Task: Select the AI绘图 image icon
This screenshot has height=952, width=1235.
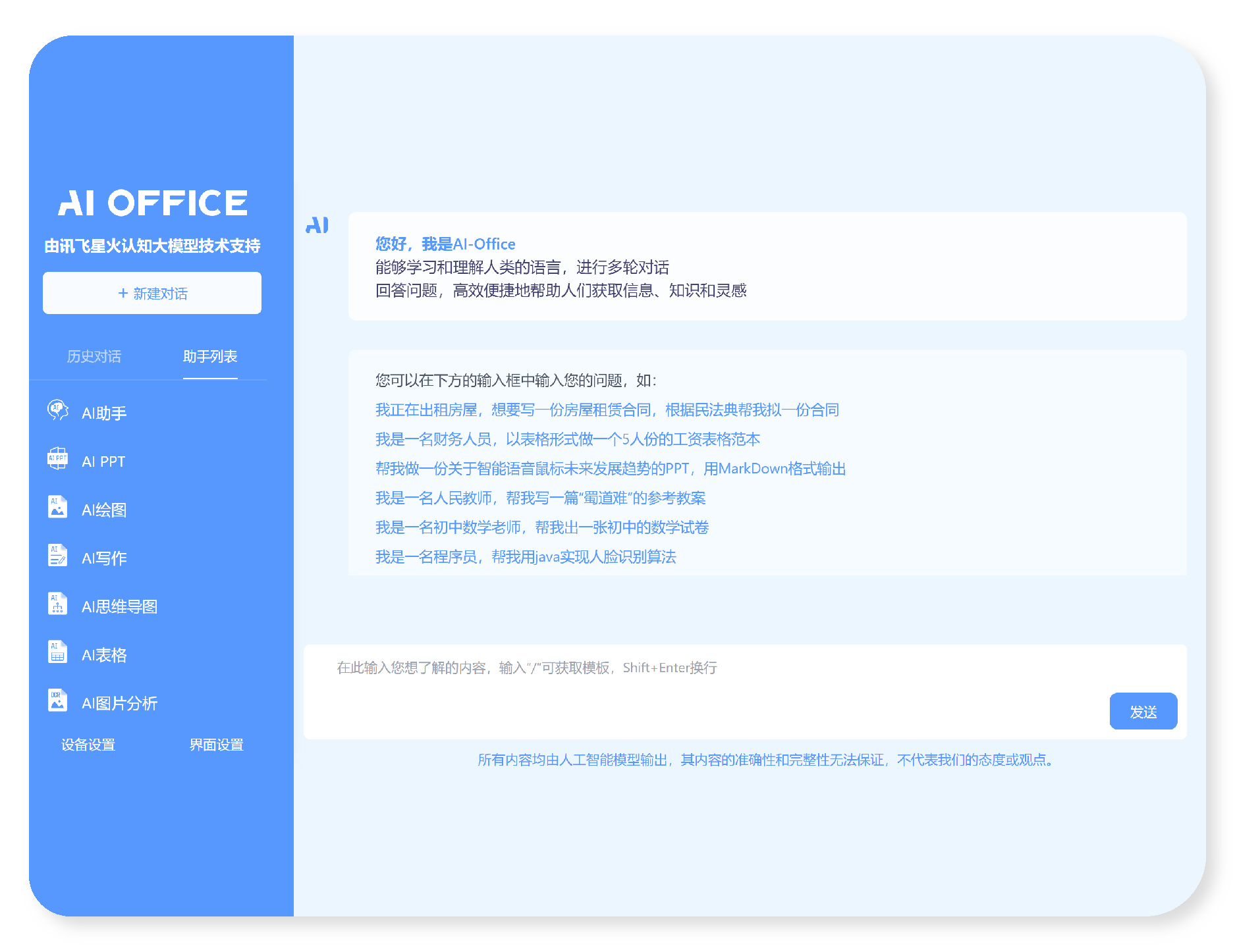Action: point(58,508)
